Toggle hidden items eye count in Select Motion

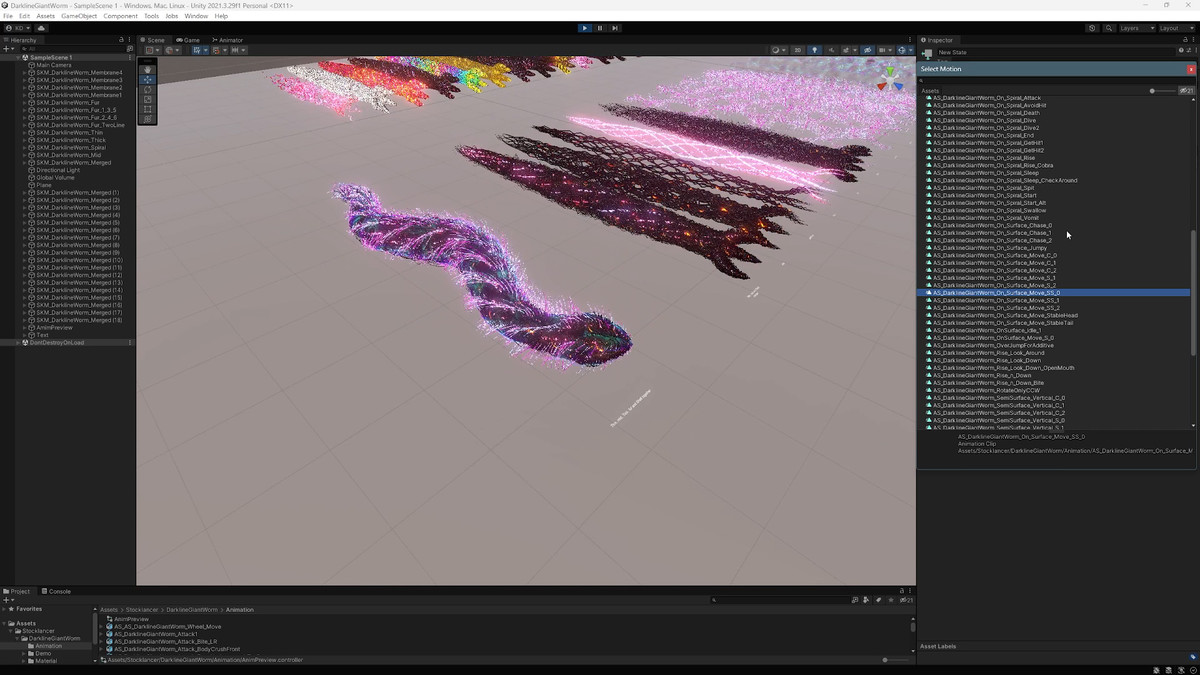pos(1187,91)
